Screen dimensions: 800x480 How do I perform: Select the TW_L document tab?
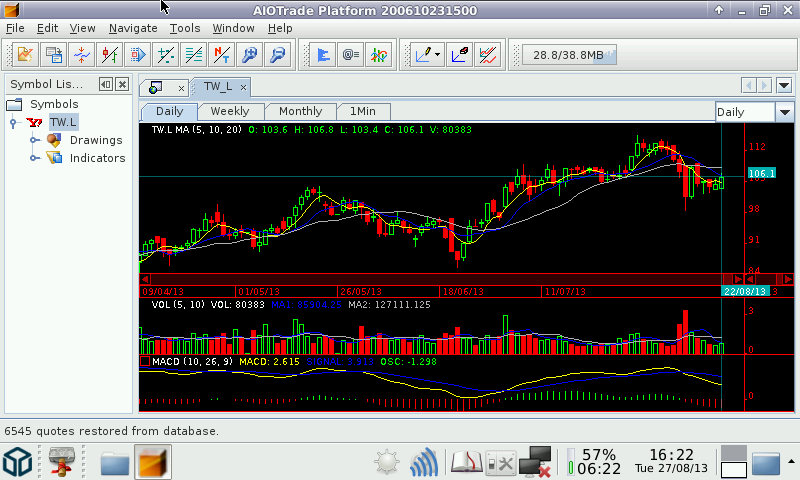[x=218, y=86]
